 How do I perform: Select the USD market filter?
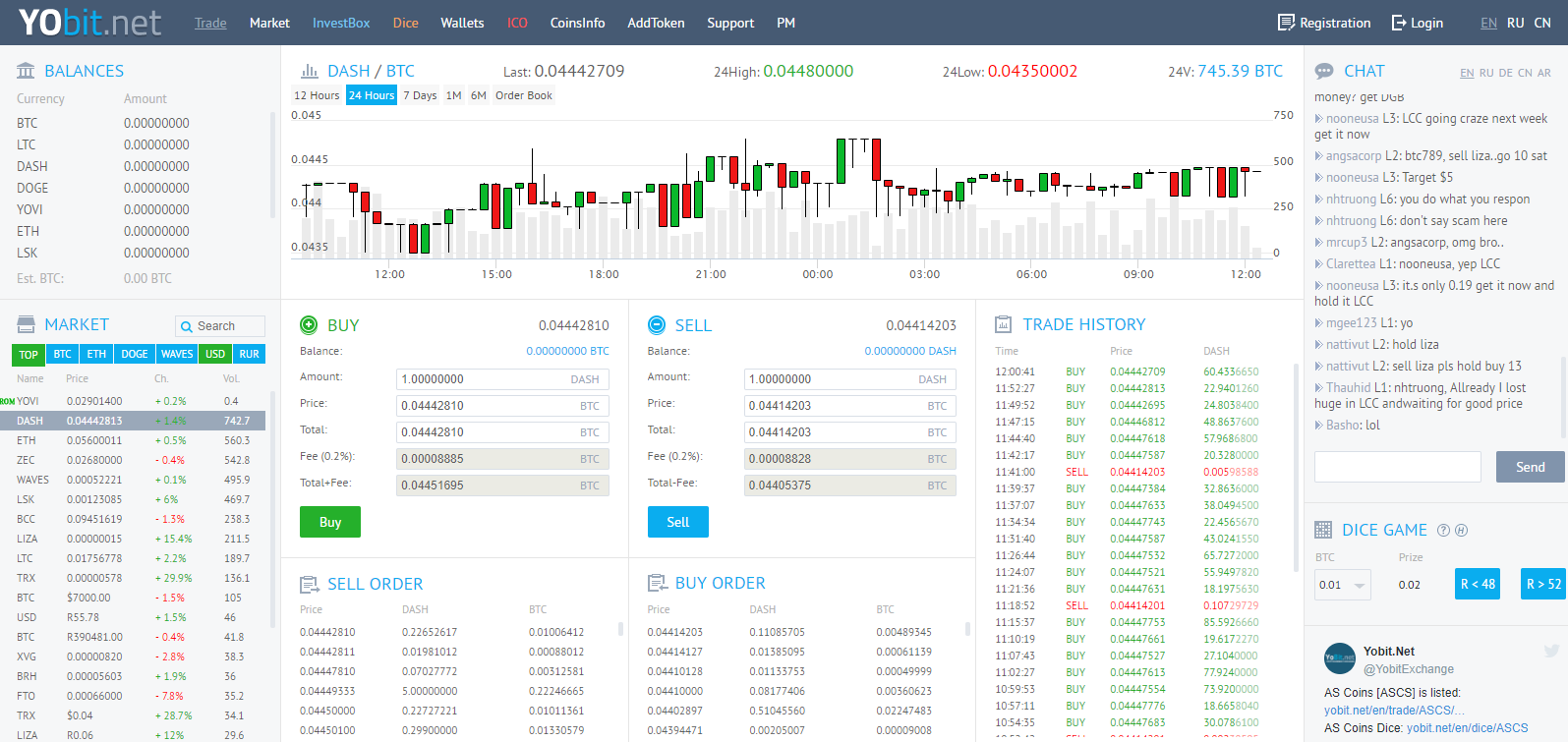click(x=215, y=354)
